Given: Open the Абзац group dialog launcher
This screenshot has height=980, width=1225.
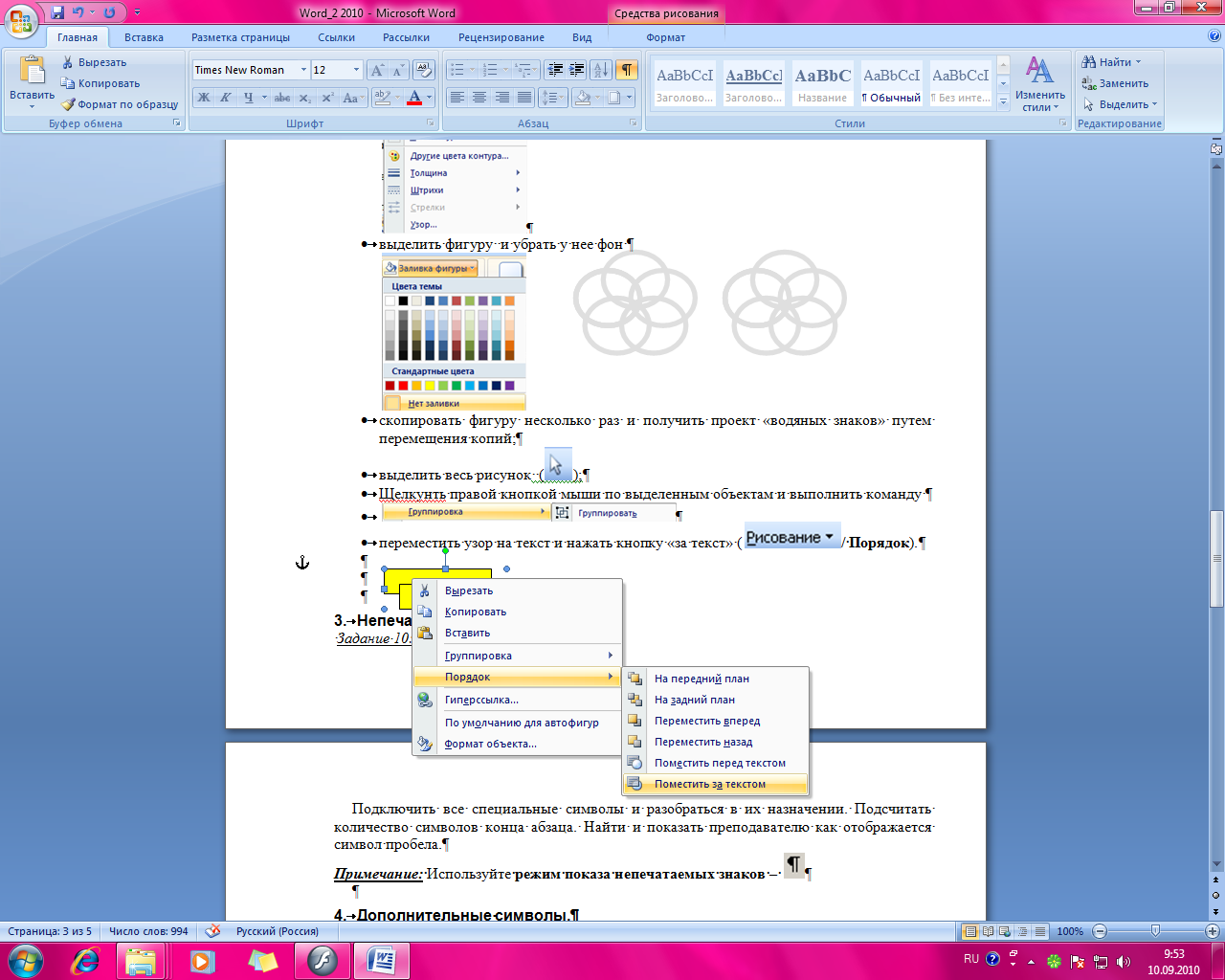Looking at the screenshot, I should click(635, 123).
